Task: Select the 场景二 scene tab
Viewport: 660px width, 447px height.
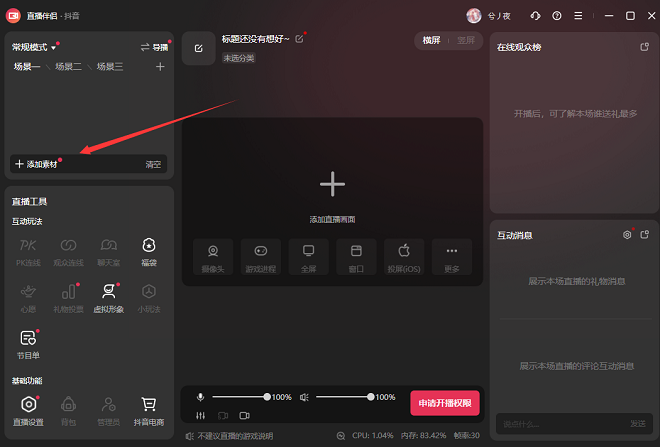Action: pos(68,67)
